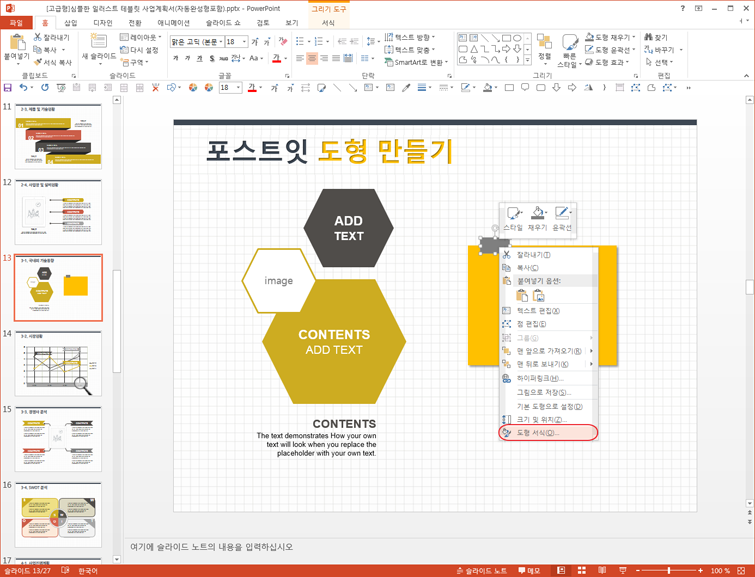Click the Cut (잘라내기) ribbon button
This screenshot has height=577, width=755.
(52, 37)
